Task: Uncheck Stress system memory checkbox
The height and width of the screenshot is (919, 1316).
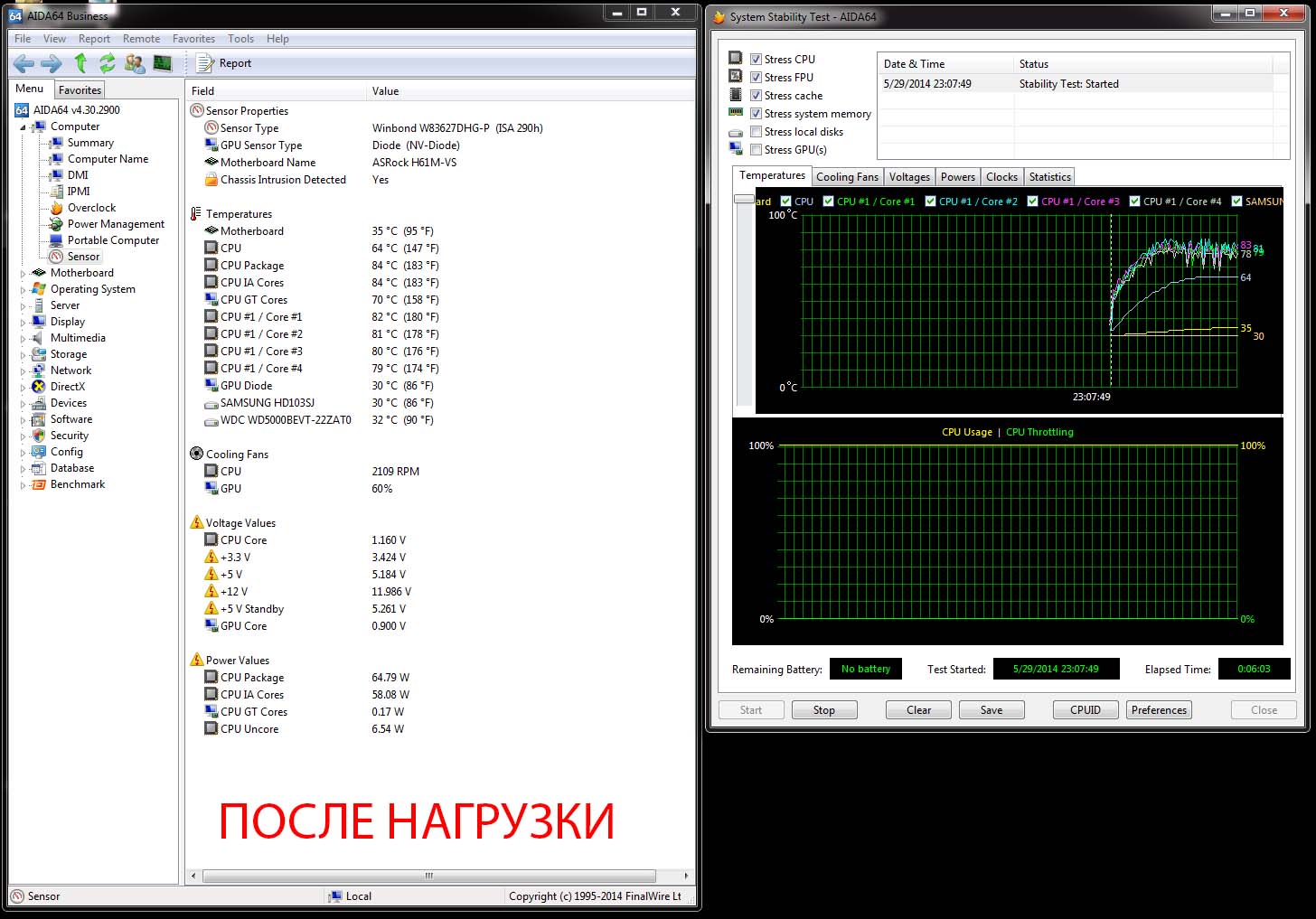Action: point(756,114)
